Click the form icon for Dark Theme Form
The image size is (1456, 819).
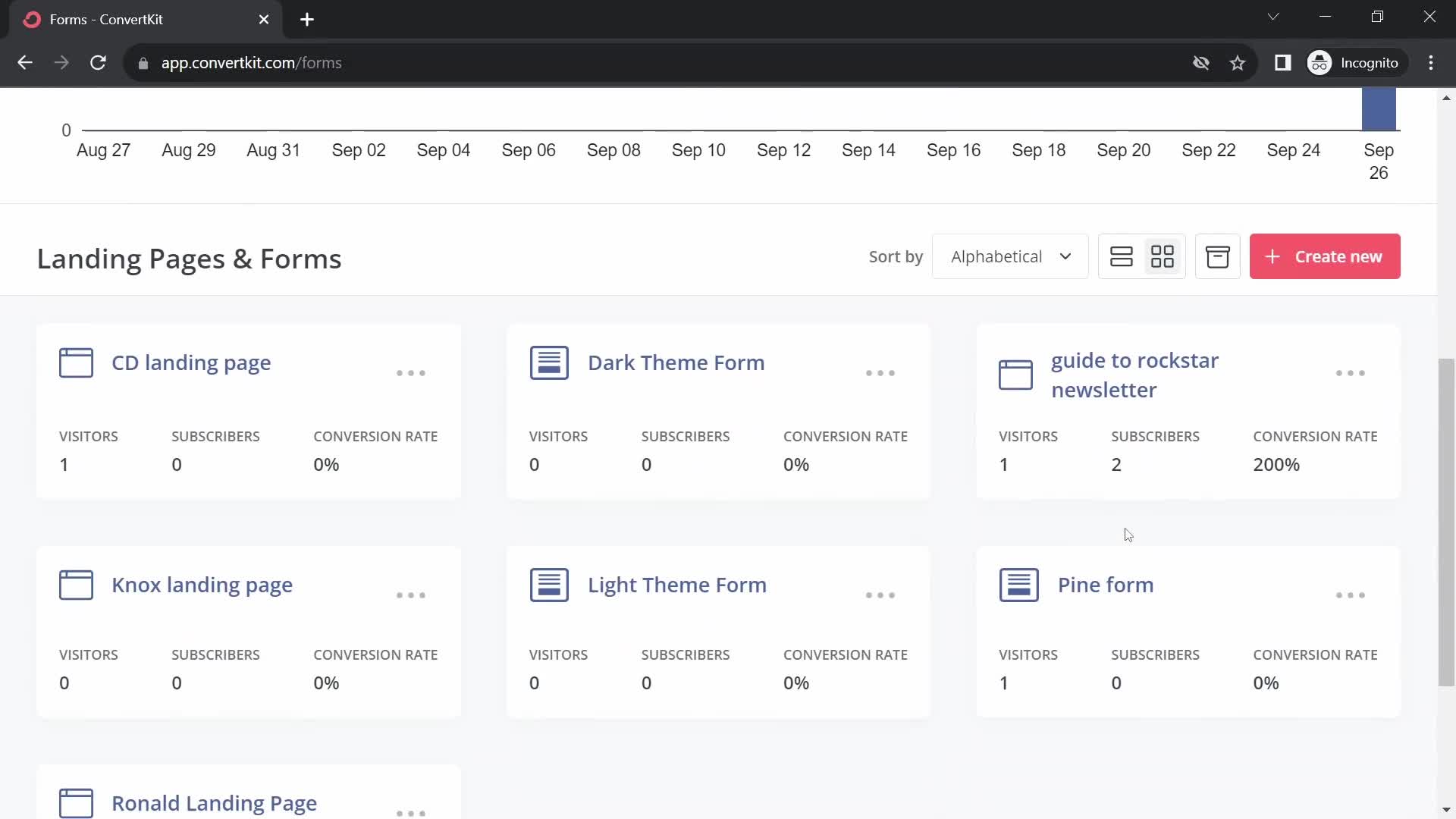tap(549, 362)
